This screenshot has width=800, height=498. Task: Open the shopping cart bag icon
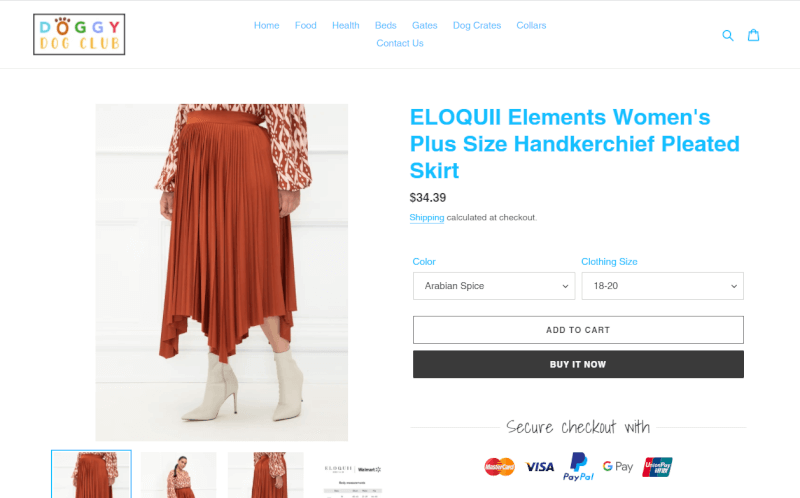754,35
